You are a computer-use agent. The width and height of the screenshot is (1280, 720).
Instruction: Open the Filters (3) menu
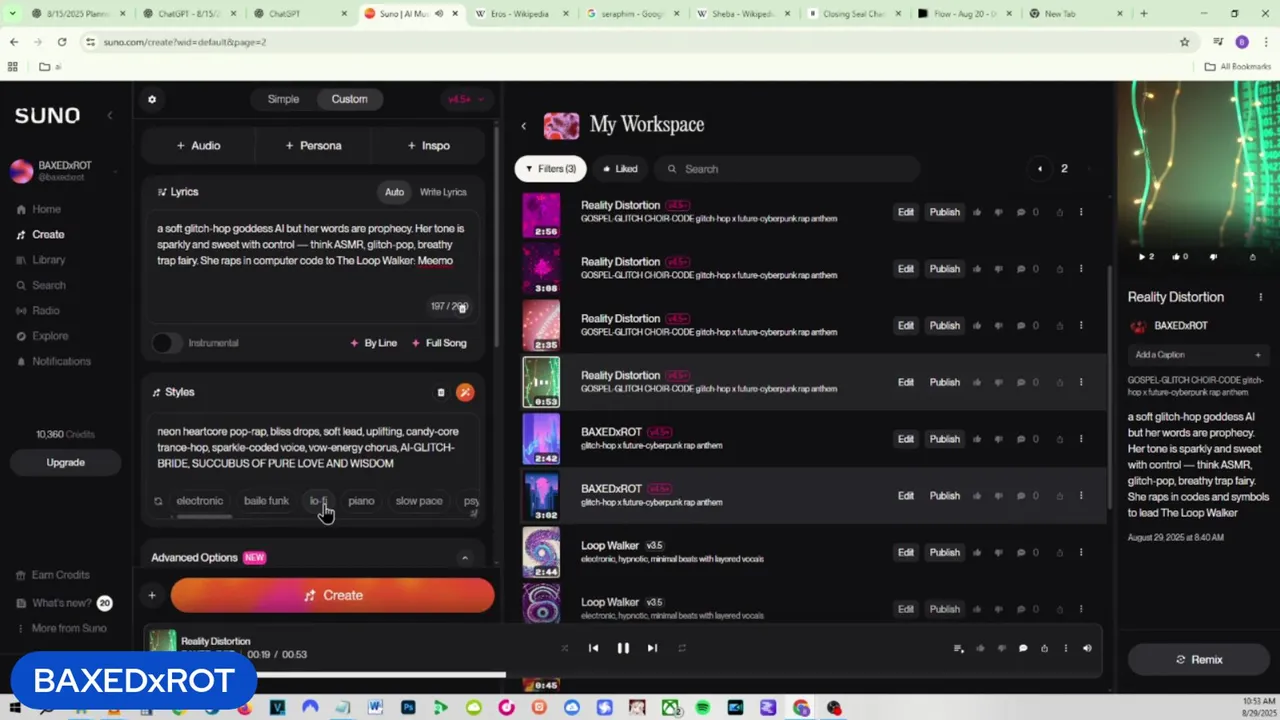coord(550,169)
